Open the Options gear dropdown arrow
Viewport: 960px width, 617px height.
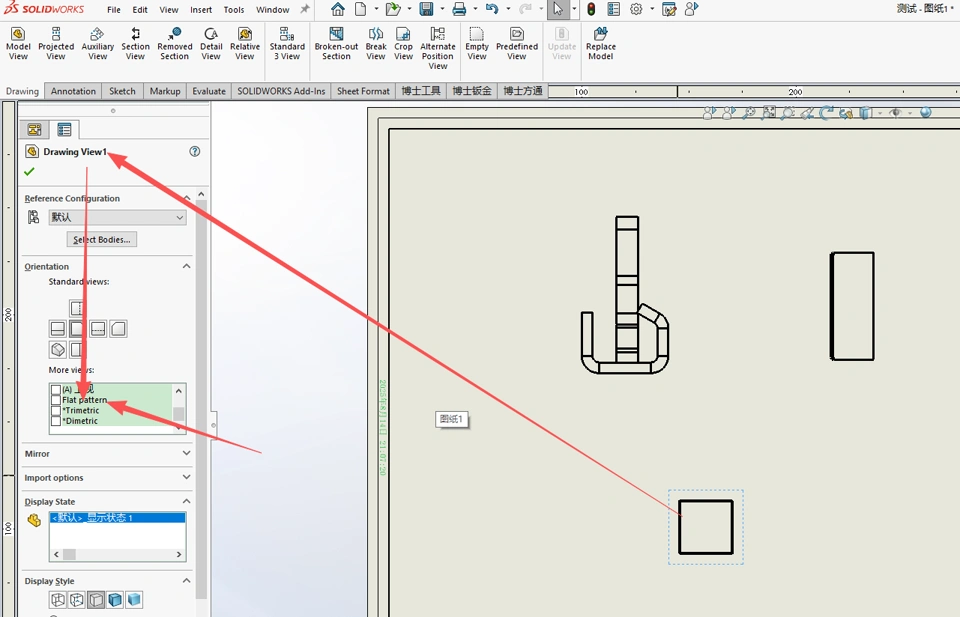pyautogui.click(x=651, y=9)
